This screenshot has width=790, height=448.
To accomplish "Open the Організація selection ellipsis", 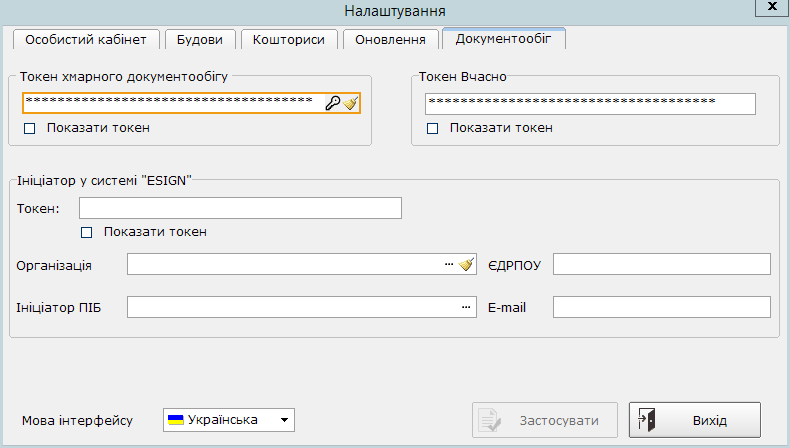I will coord(449,264).
